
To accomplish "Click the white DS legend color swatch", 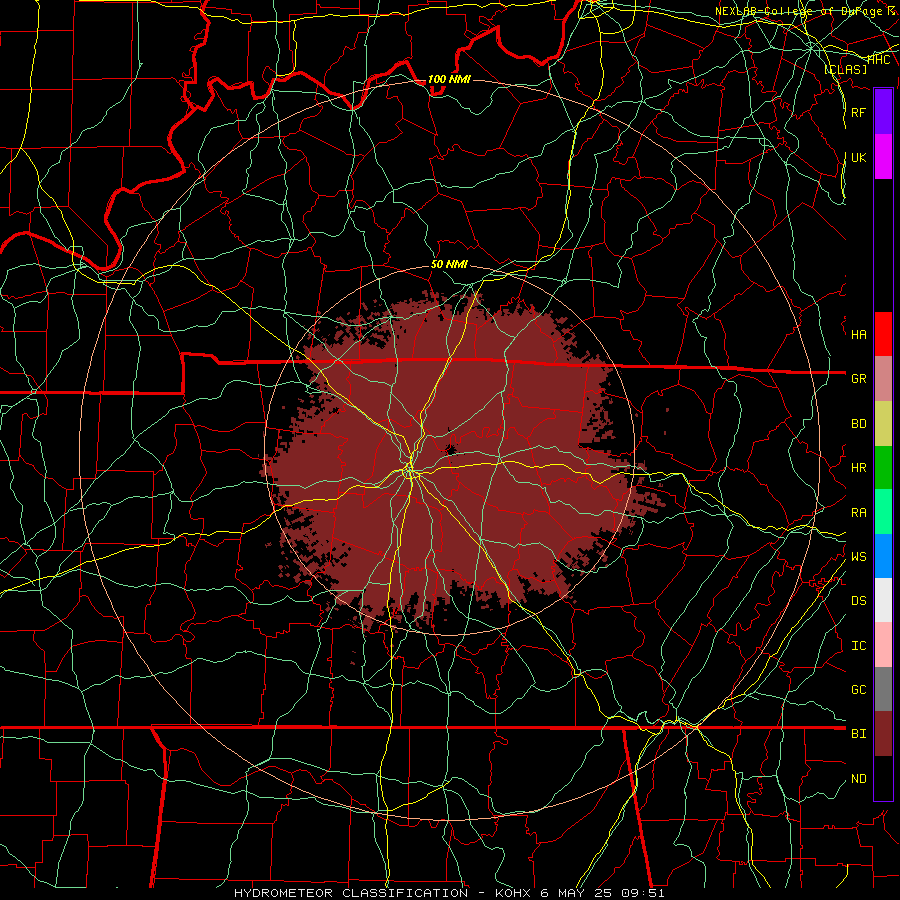I will point(883,600).
